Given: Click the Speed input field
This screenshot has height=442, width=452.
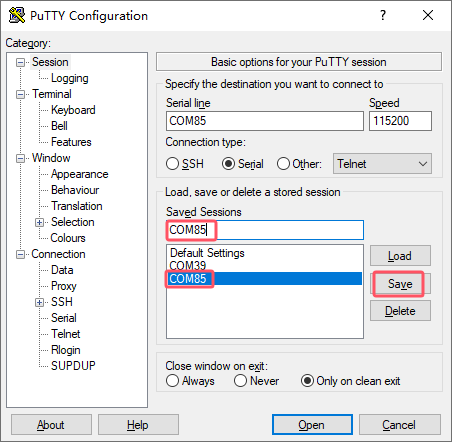Looking at the screenshot, I should click(400, 121).
